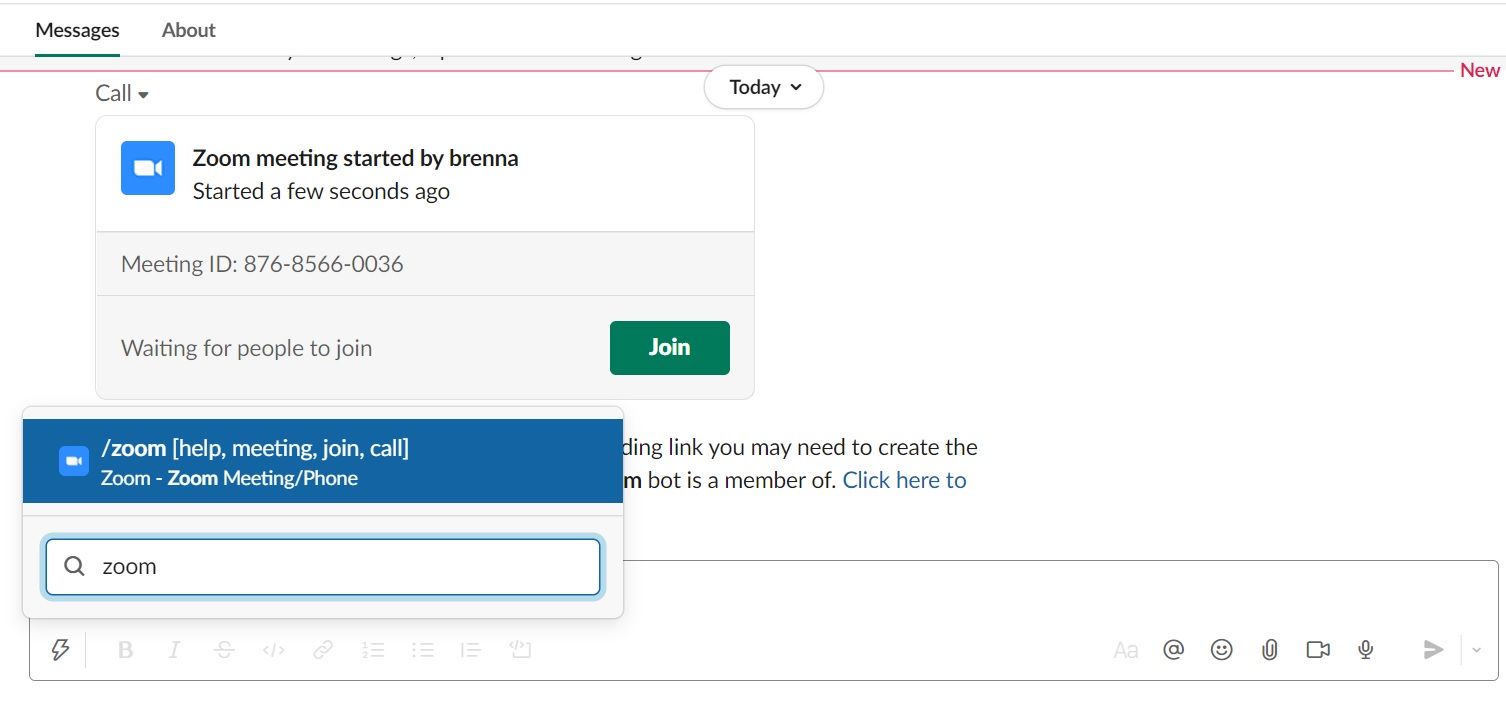Toggle the Aa formatting bar
Image resolution: width=1506 pixels, height=713 pixels.
[1125, 649]
